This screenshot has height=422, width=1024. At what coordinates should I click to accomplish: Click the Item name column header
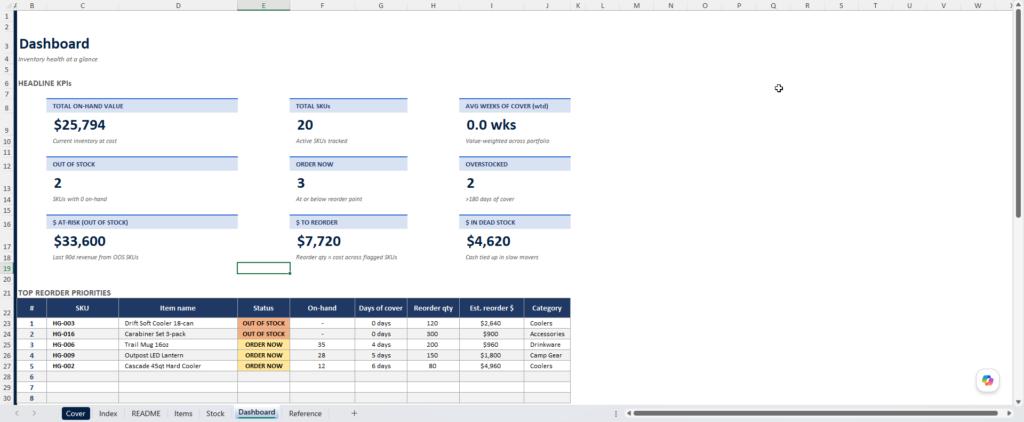pyautogui.click(x=178, y=308)
